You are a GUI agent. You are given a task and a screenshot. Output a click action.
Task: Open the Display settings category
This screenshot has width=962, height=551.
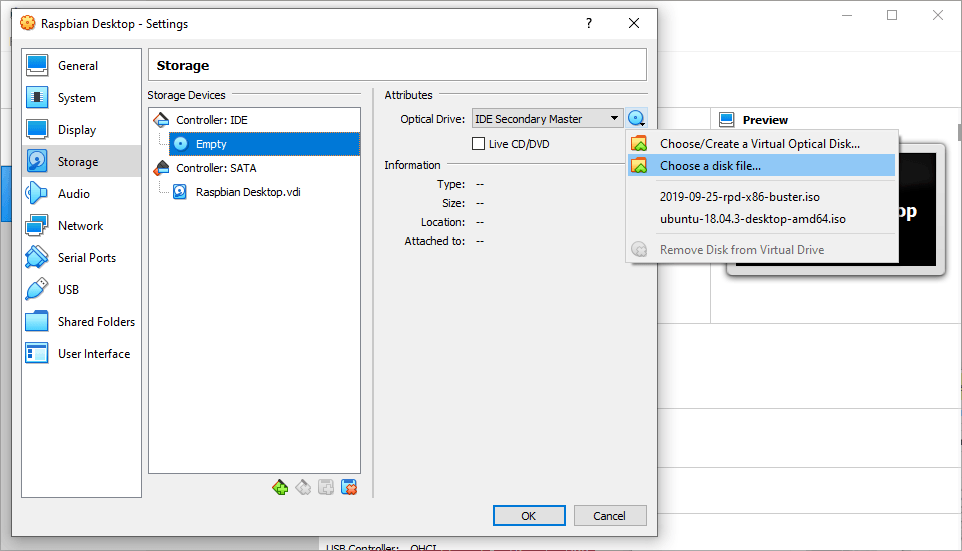point(81,129)
